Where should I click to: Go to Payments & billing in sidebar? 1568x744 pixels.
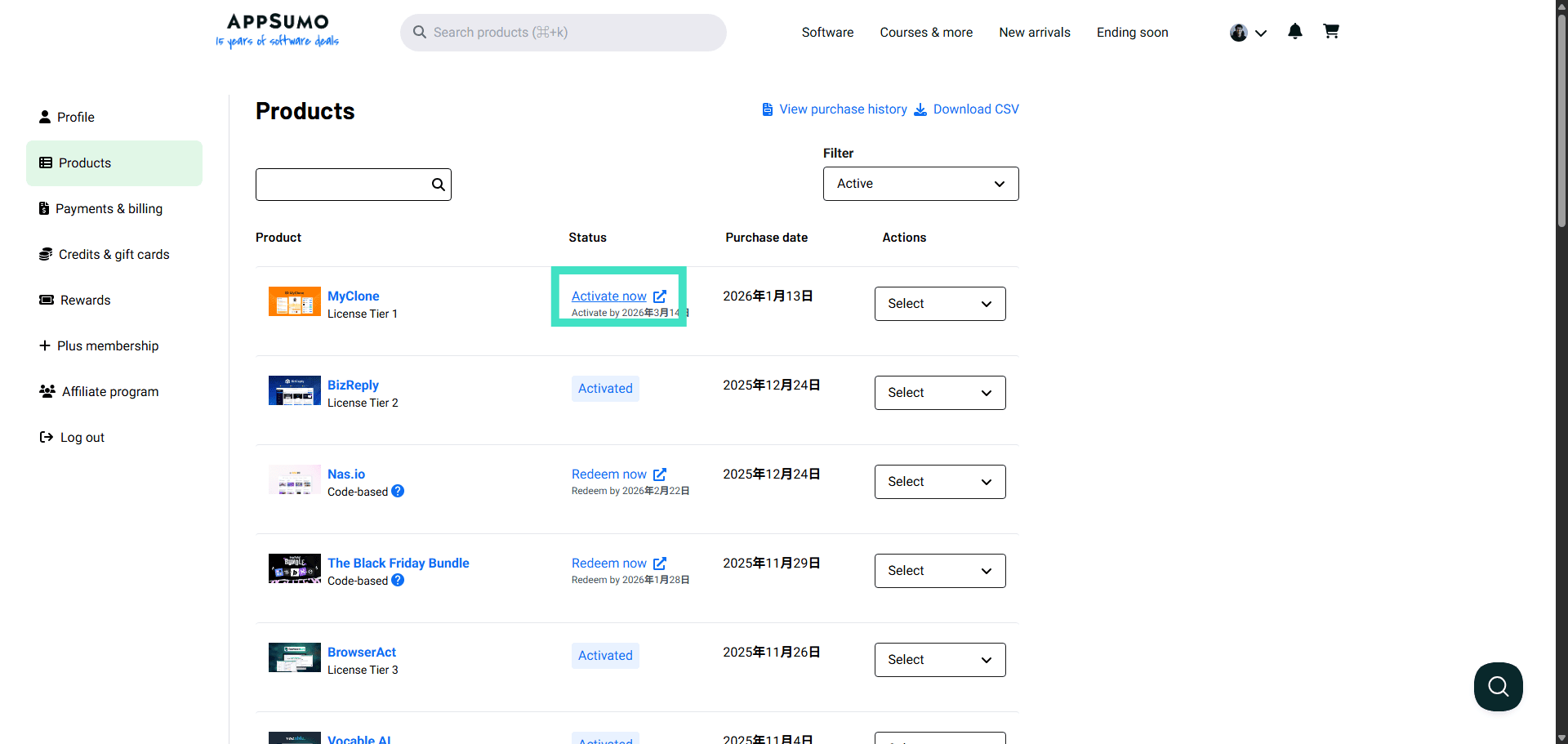(x=109, y=209)
